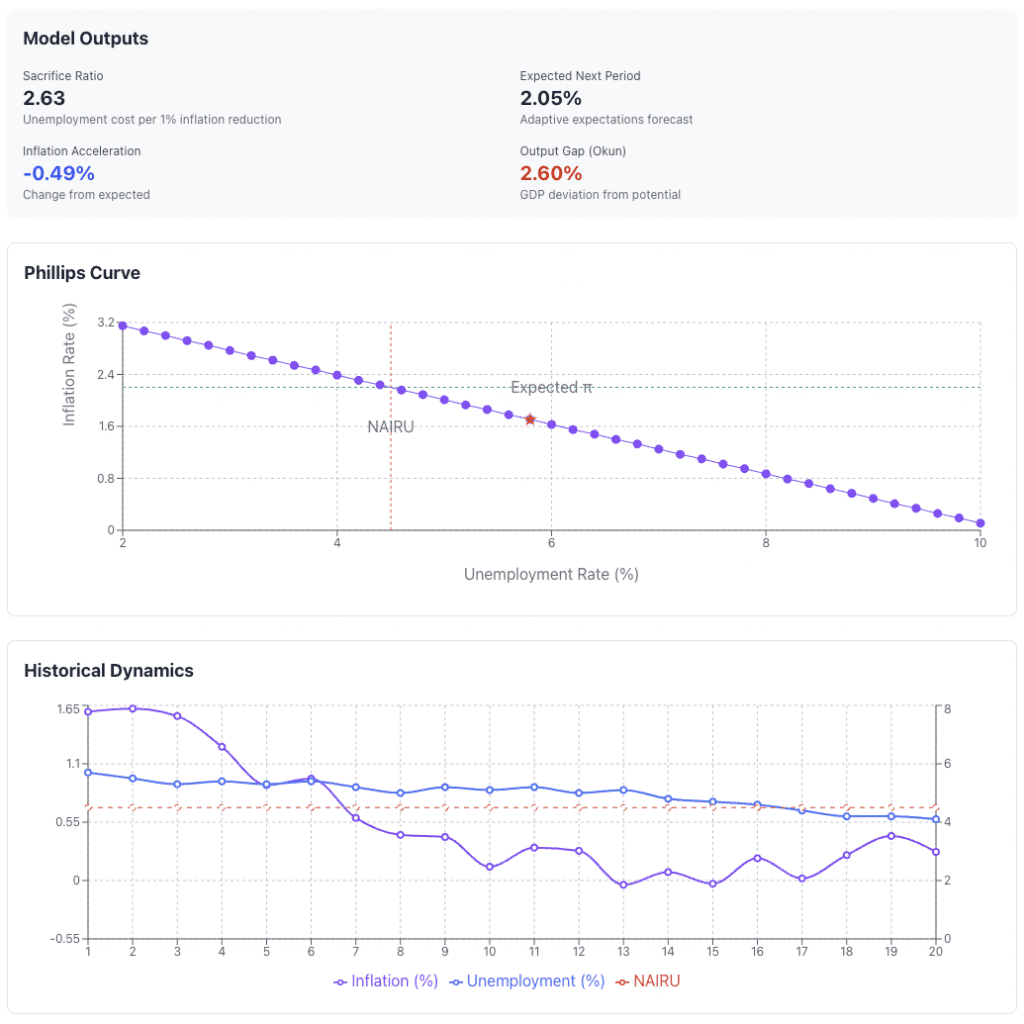Image resolution: width=1024 pixels, height=1024 pixels.
Task: Select Phillips Curve dot at 4% unemployment
Action: tap(337, 375)
